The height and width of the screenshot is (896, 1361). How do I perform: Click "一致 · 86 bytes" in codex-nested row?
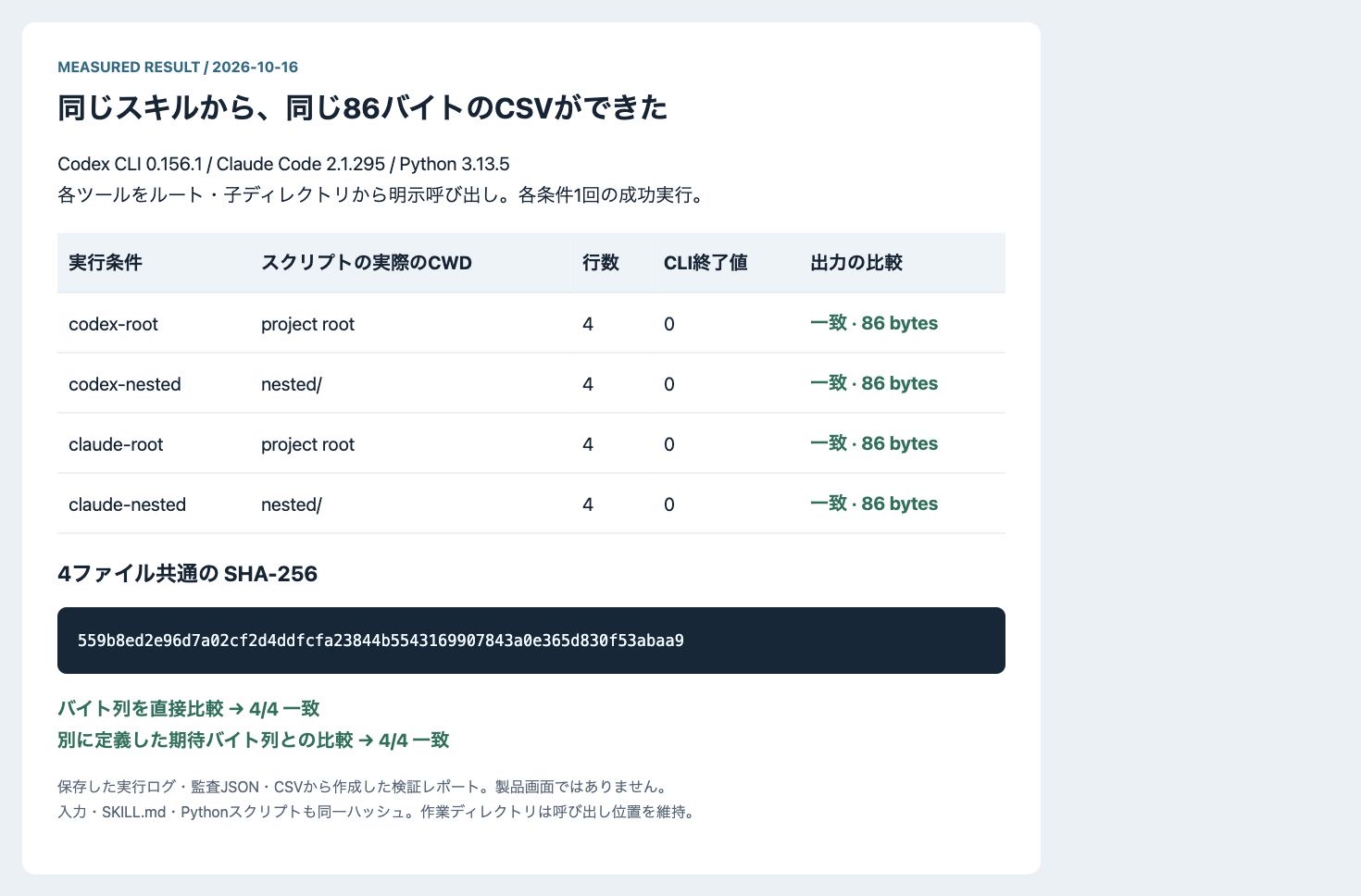tap(874, 383)
